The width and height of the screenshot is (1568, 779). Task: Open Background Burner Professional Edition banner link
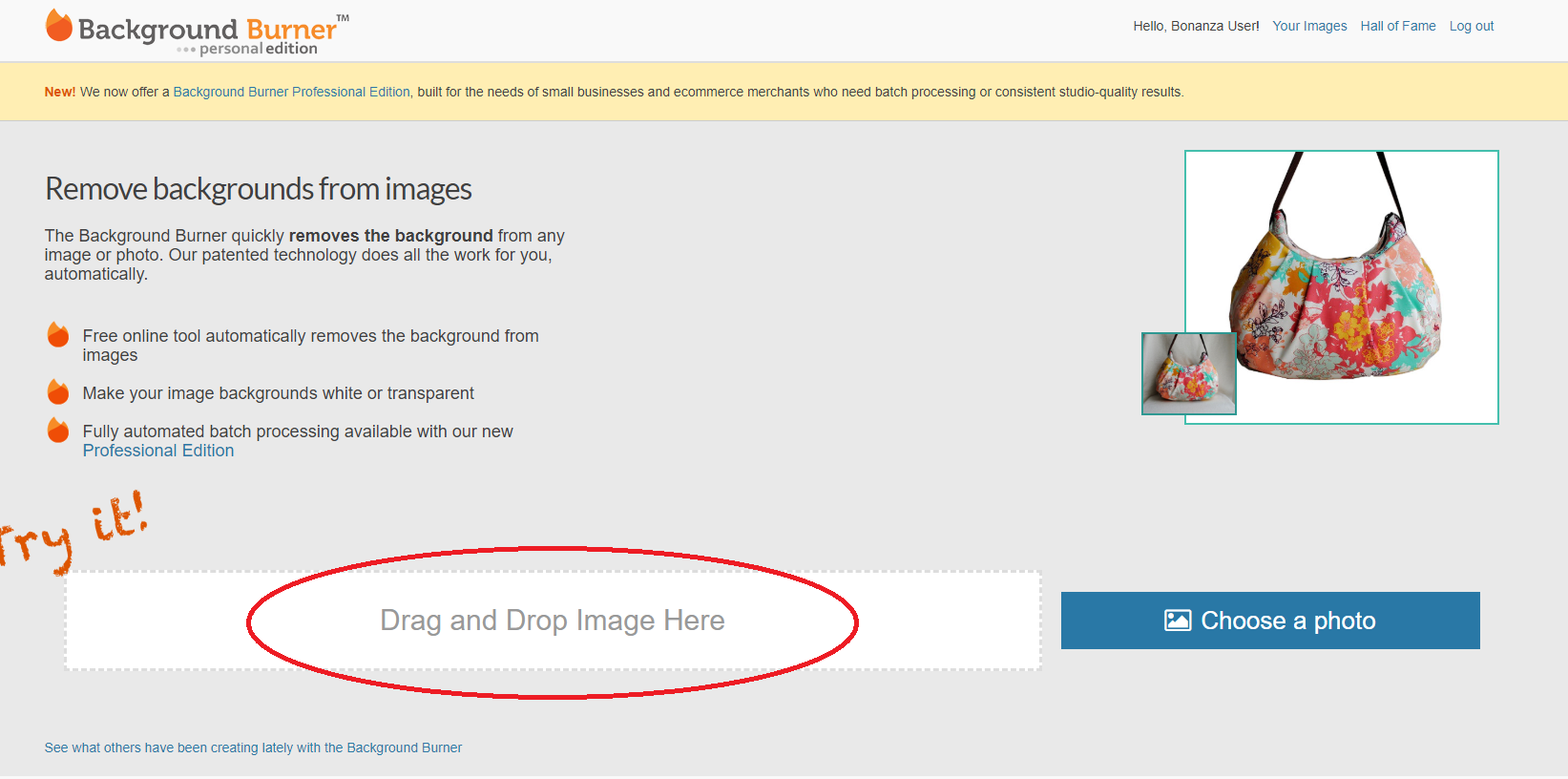pyautogui.click(x=291, y=92)
